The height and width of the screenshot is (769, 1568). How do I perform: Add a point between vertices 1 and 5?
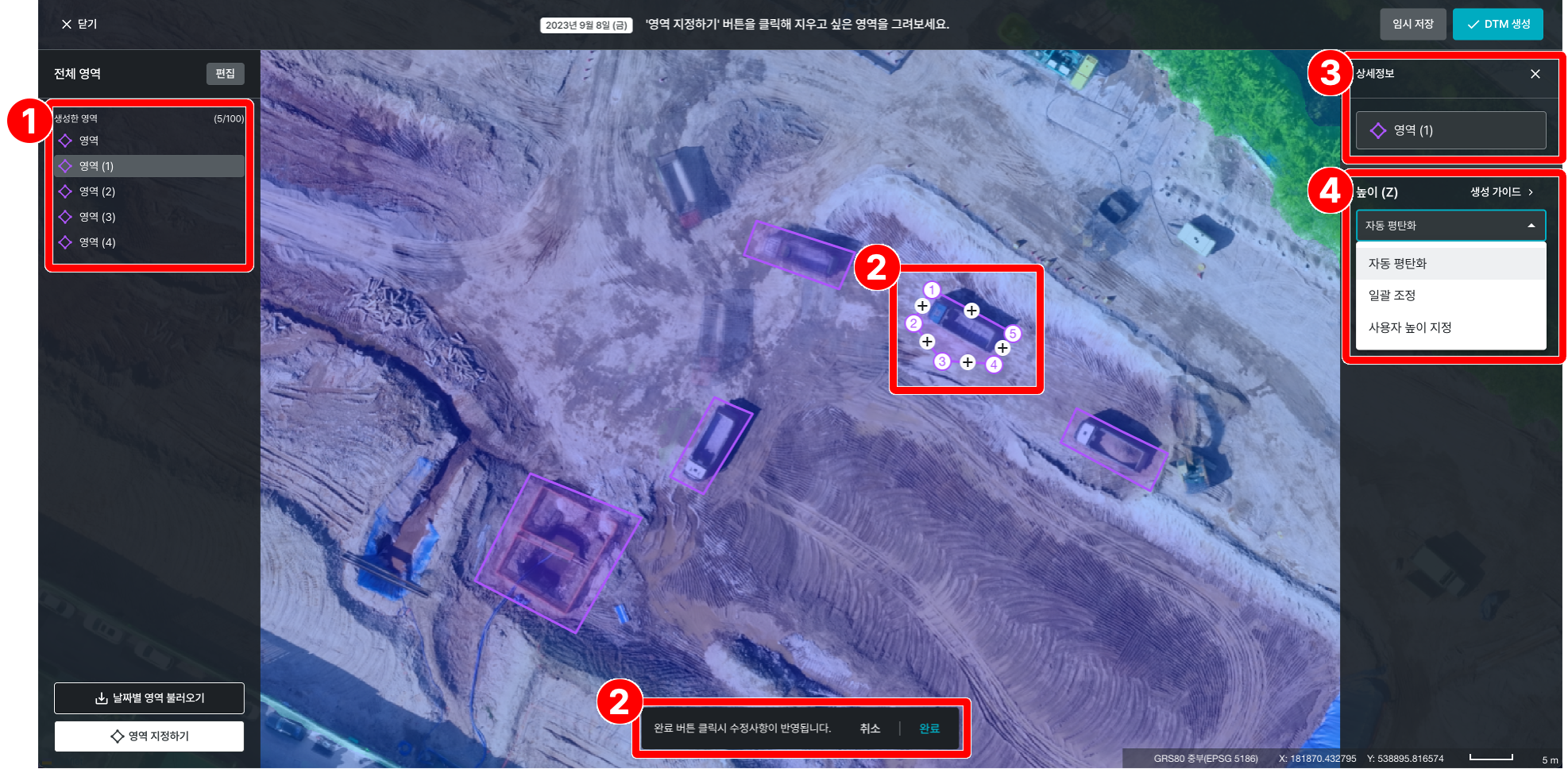coord(971,311)
